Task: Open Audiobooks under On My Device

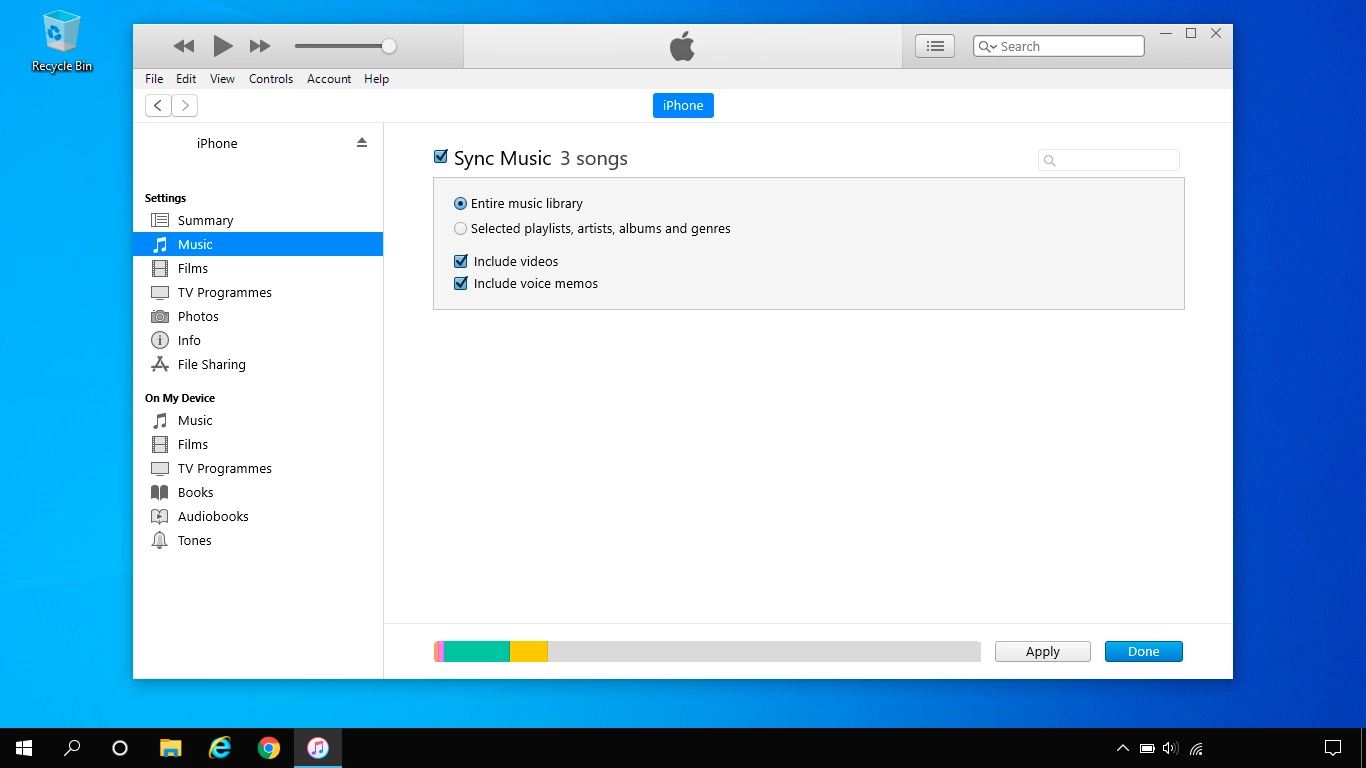Action: click(x=213, y=517)
